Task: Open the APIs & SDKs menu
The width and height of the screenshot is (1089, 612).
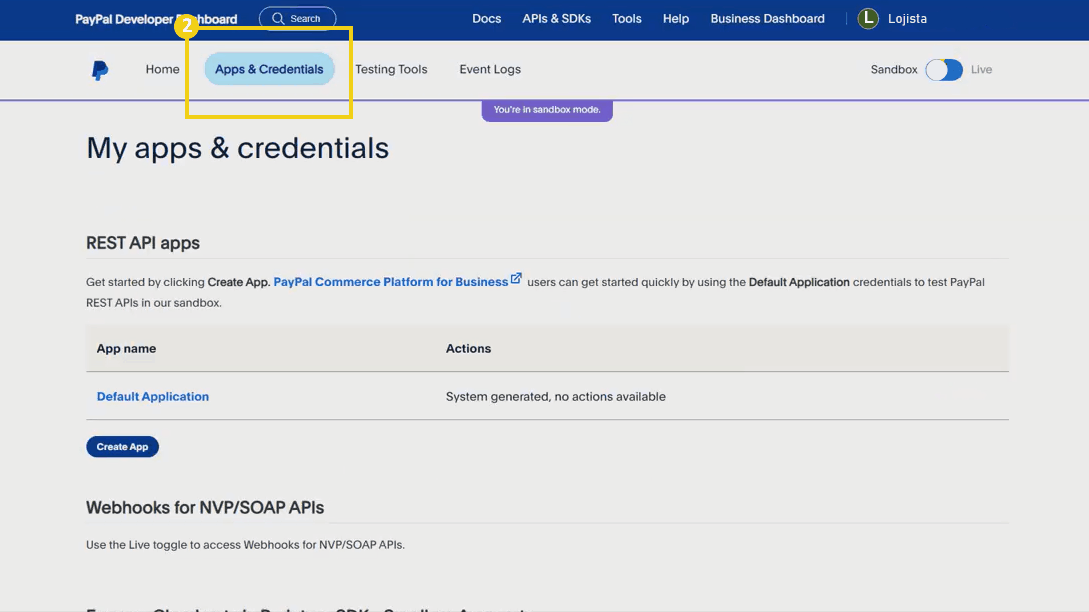Action: (x=556, y=19)
